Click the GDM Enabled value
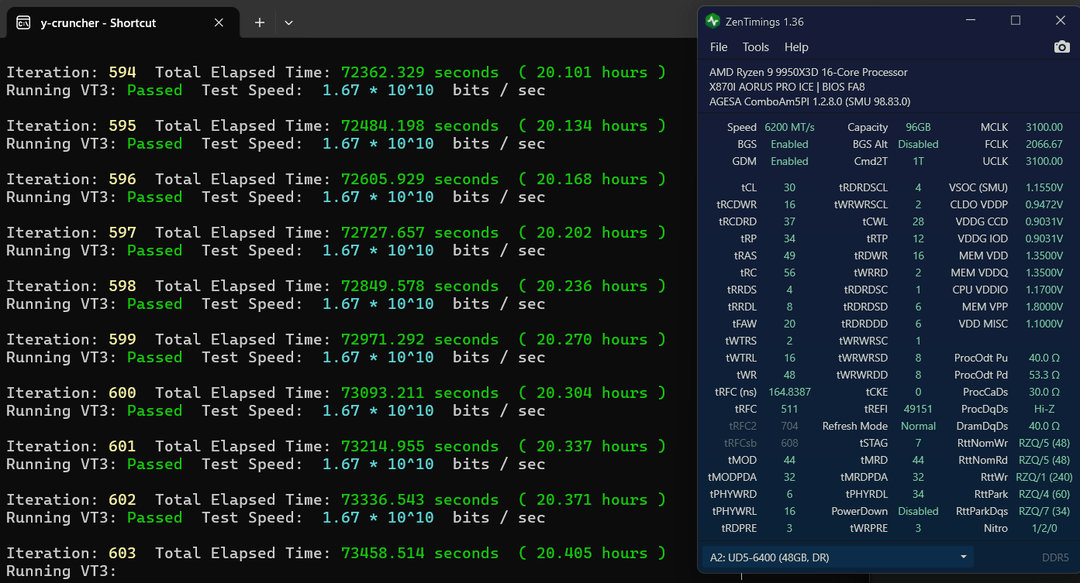 [789, 161]
